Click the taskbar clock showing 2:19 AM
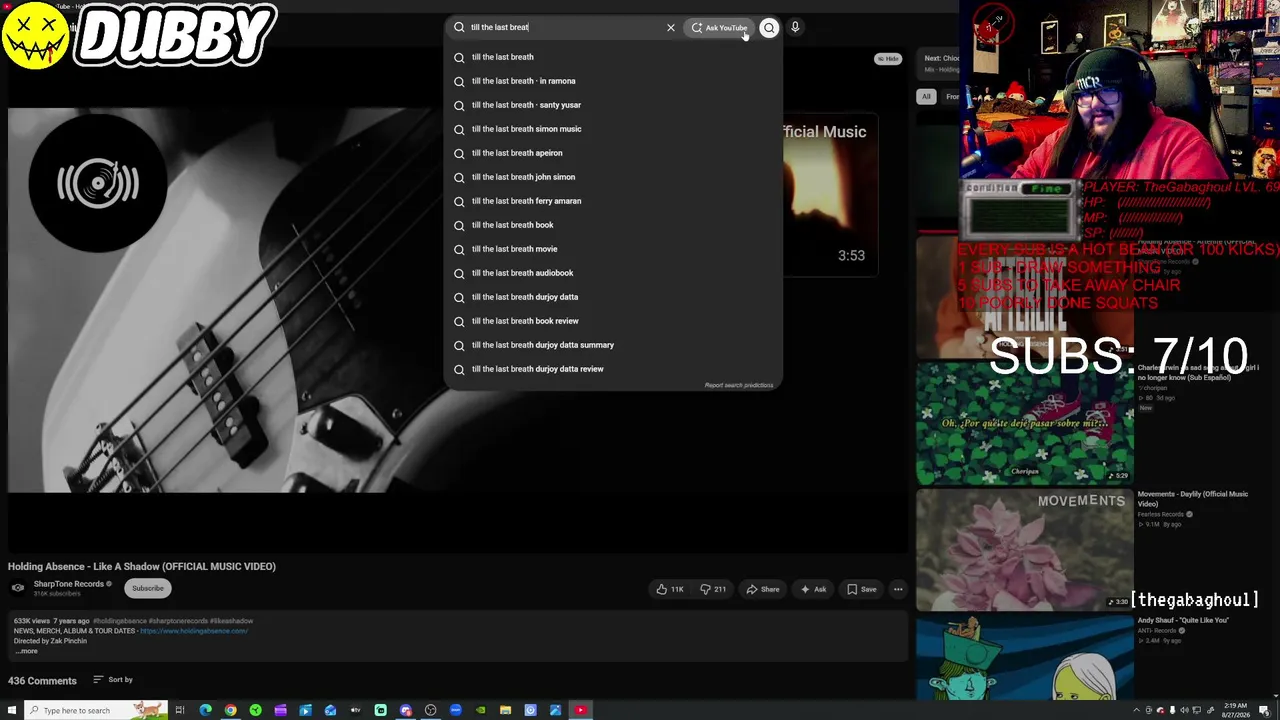 (1235, 710)
